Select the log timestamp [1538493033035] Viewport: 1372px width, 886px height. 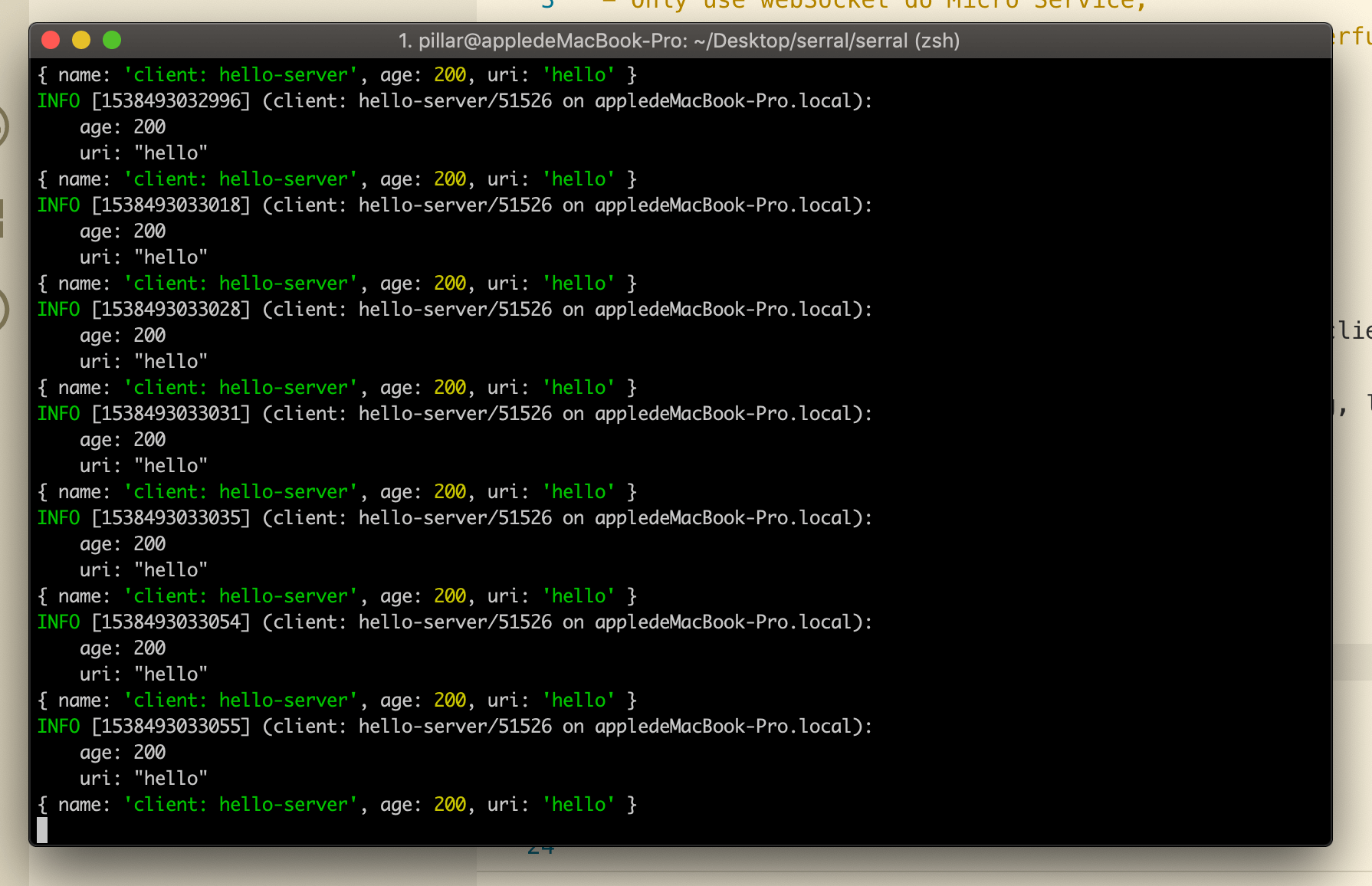pyautogui.click(x=171, y=518)
